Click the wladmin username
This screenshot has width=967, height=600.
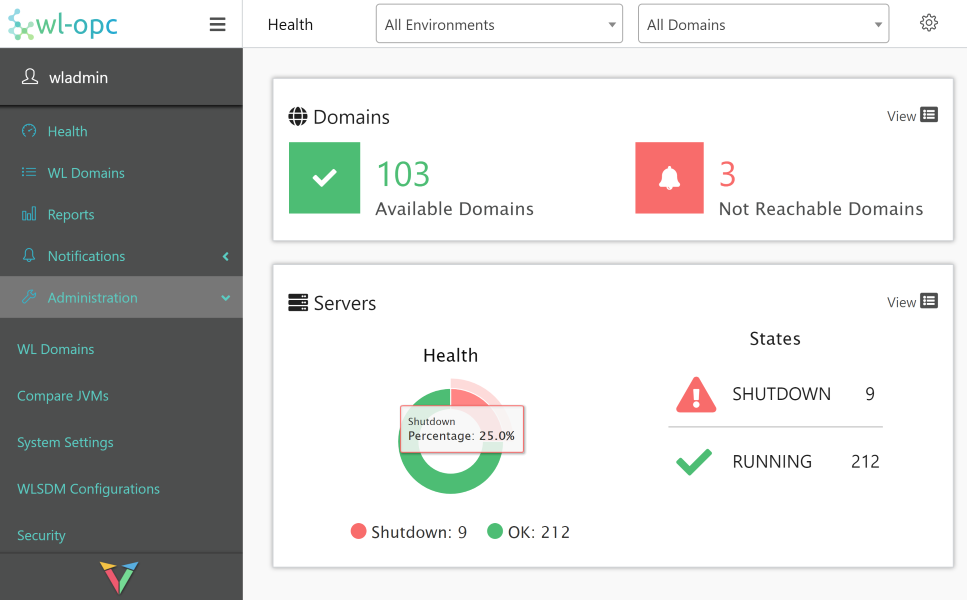click(x=78, y=78)
